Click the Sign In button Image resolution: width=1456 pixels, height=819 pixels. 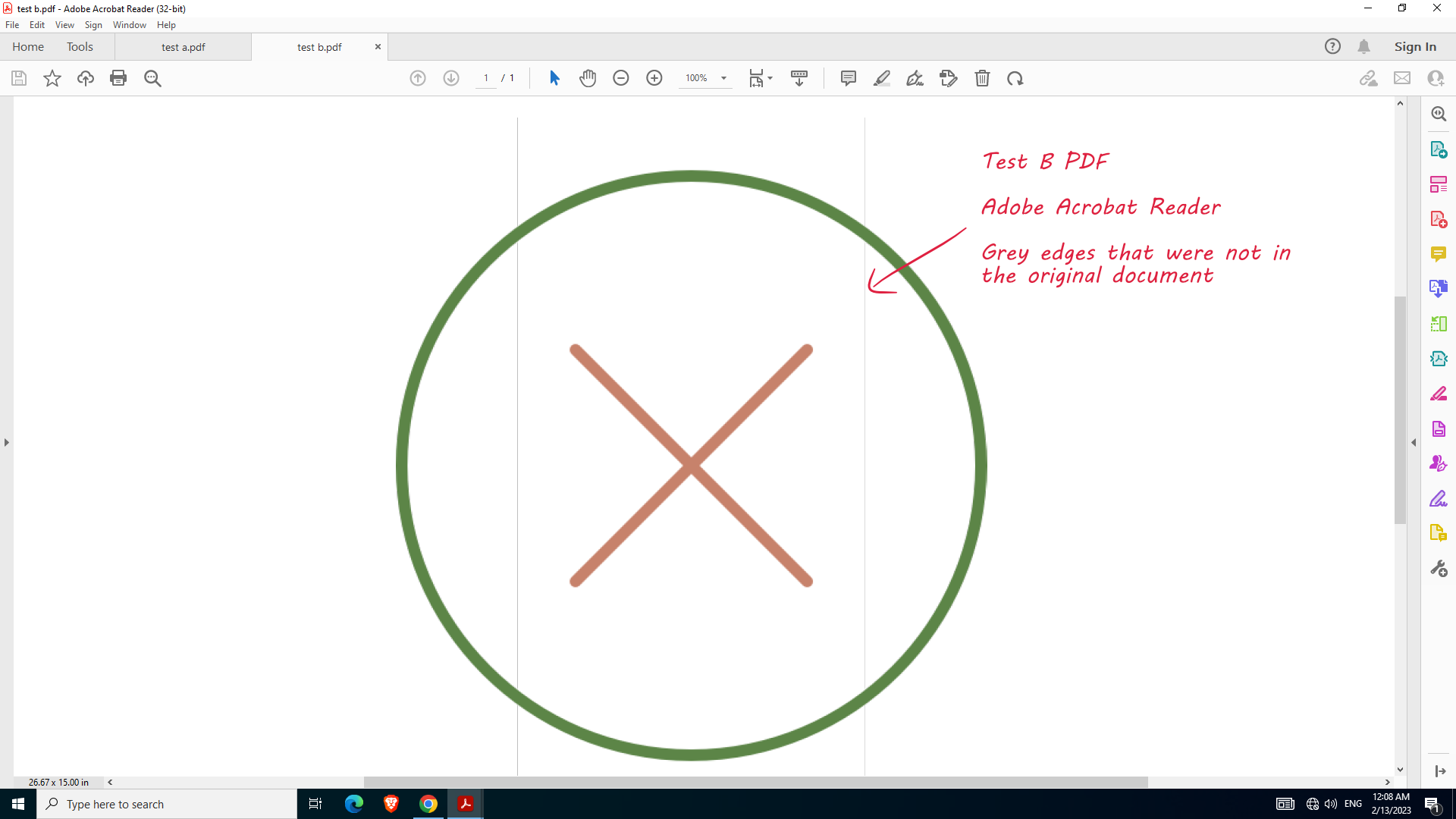pyautogui.click(x=1415, y=47)
